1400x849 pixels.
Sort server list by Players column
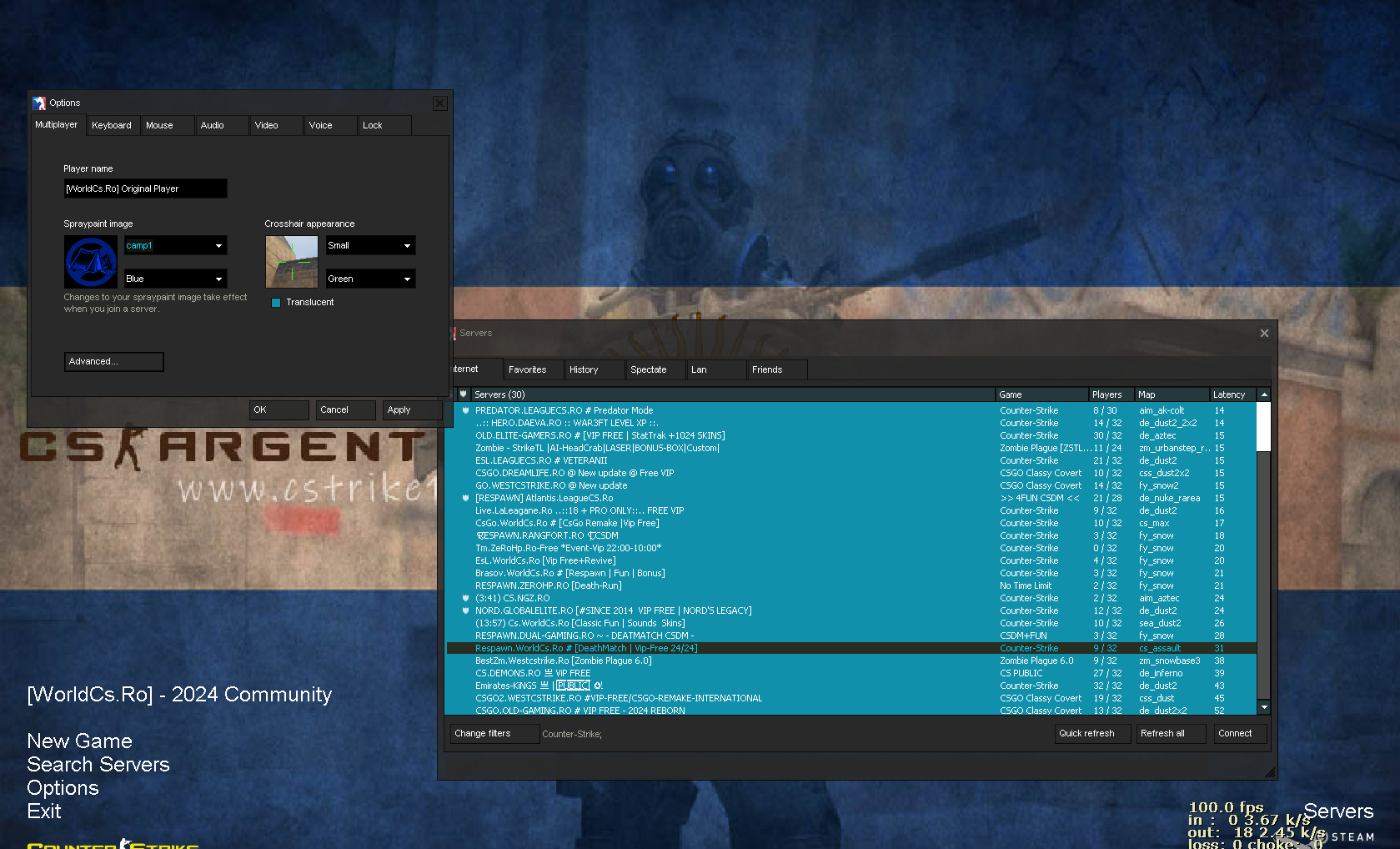pyautogui.click(x=1111, y=394)
